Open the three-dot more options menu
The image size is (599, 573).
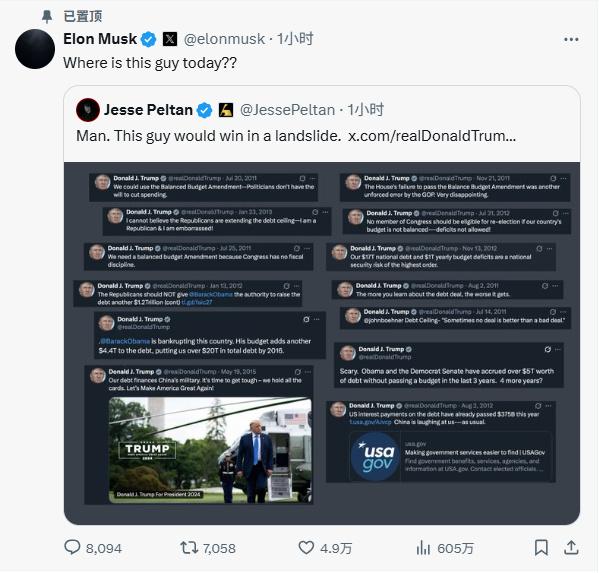point(571,39)
